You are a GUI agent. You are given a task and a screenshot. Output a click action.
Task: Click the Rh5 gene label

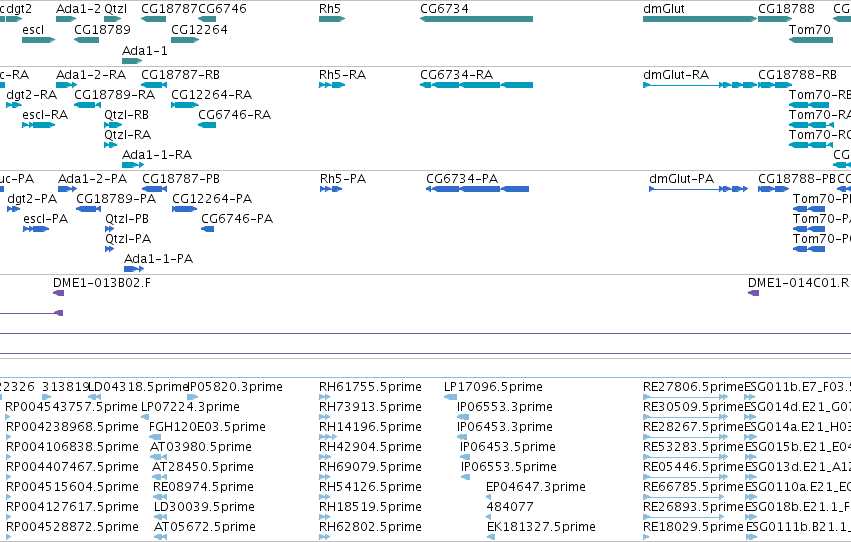click(330, 9)
